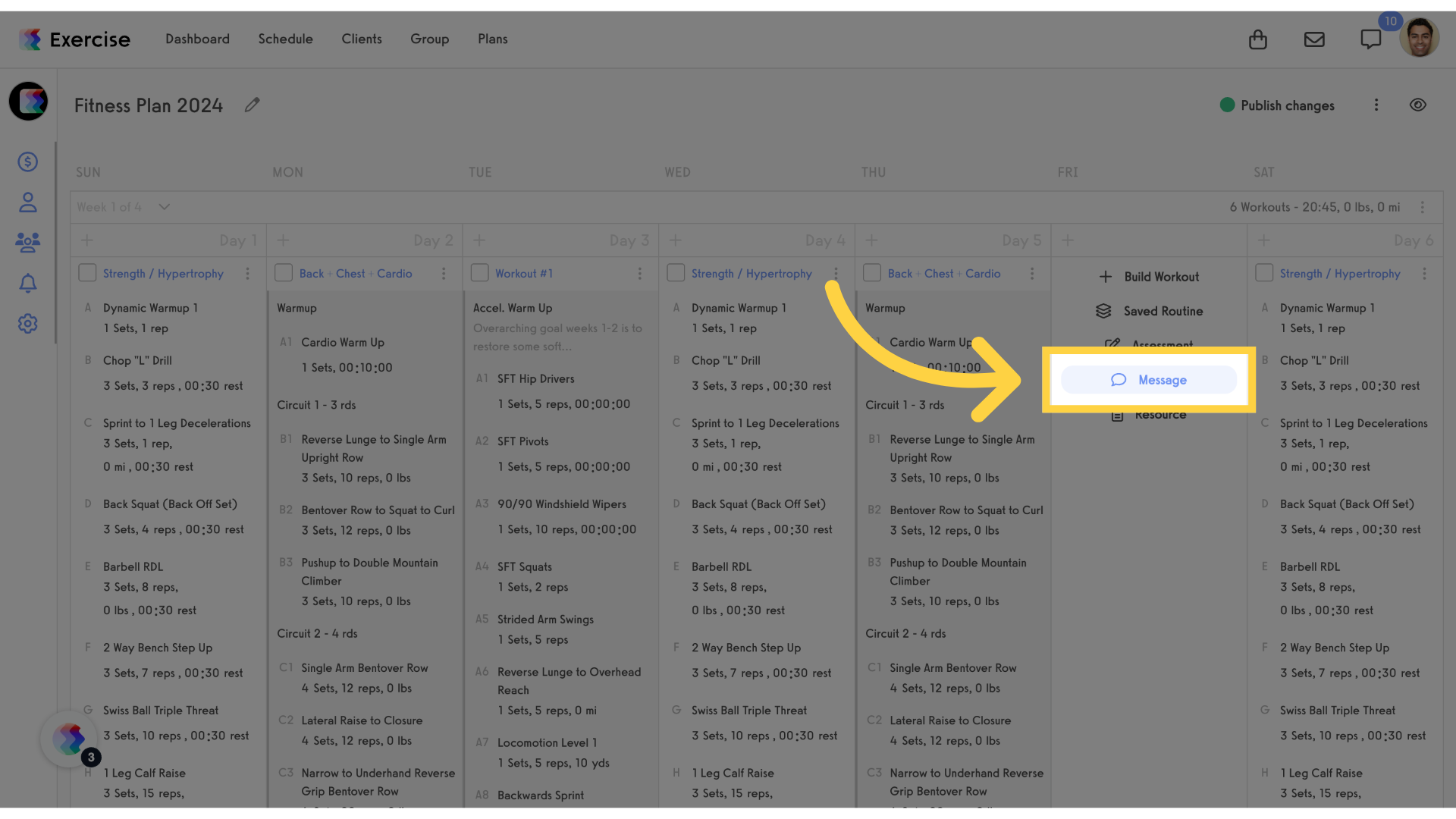The image size is (1456, 819).
Task: Open options for Day 2 Back Chest Cardio
Action: coord(444,274)
